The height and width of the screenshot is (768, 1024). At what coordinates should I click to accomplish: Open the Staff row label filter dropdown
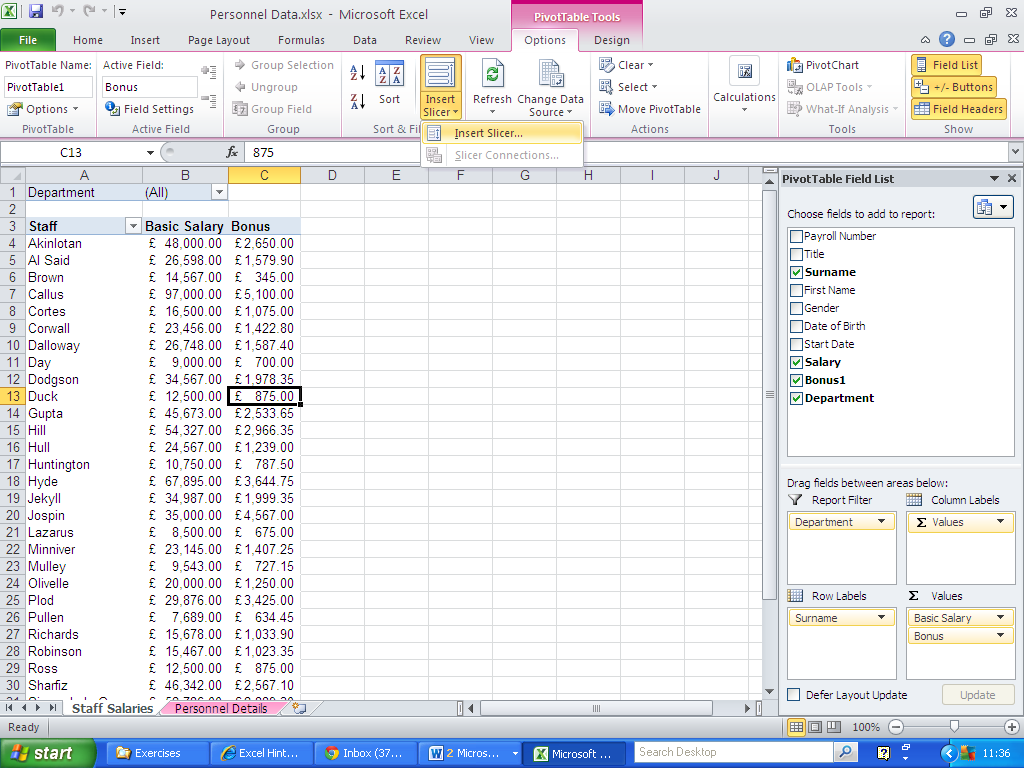tap(133, 226)
